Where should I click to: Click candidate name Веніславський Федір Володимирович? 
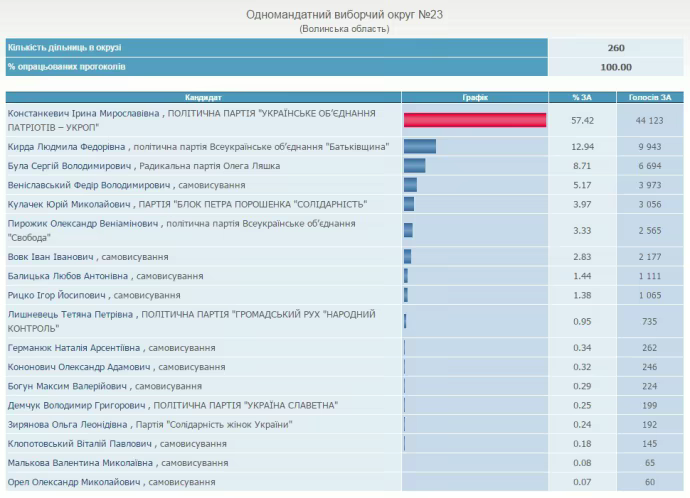click(x=89, y=185)
